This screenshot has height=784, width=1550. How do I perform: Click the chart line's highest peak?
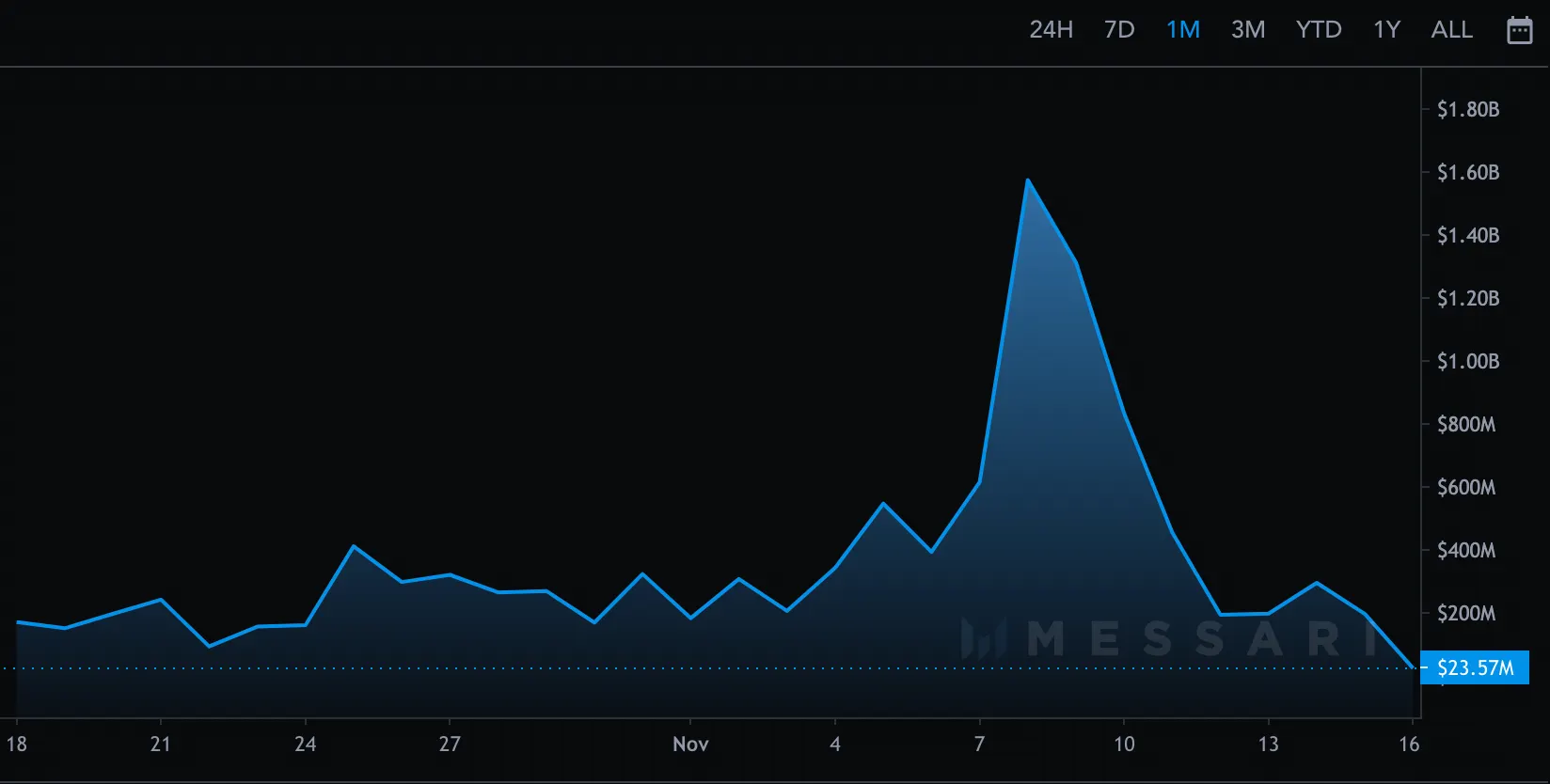[x=1027, y=180]
